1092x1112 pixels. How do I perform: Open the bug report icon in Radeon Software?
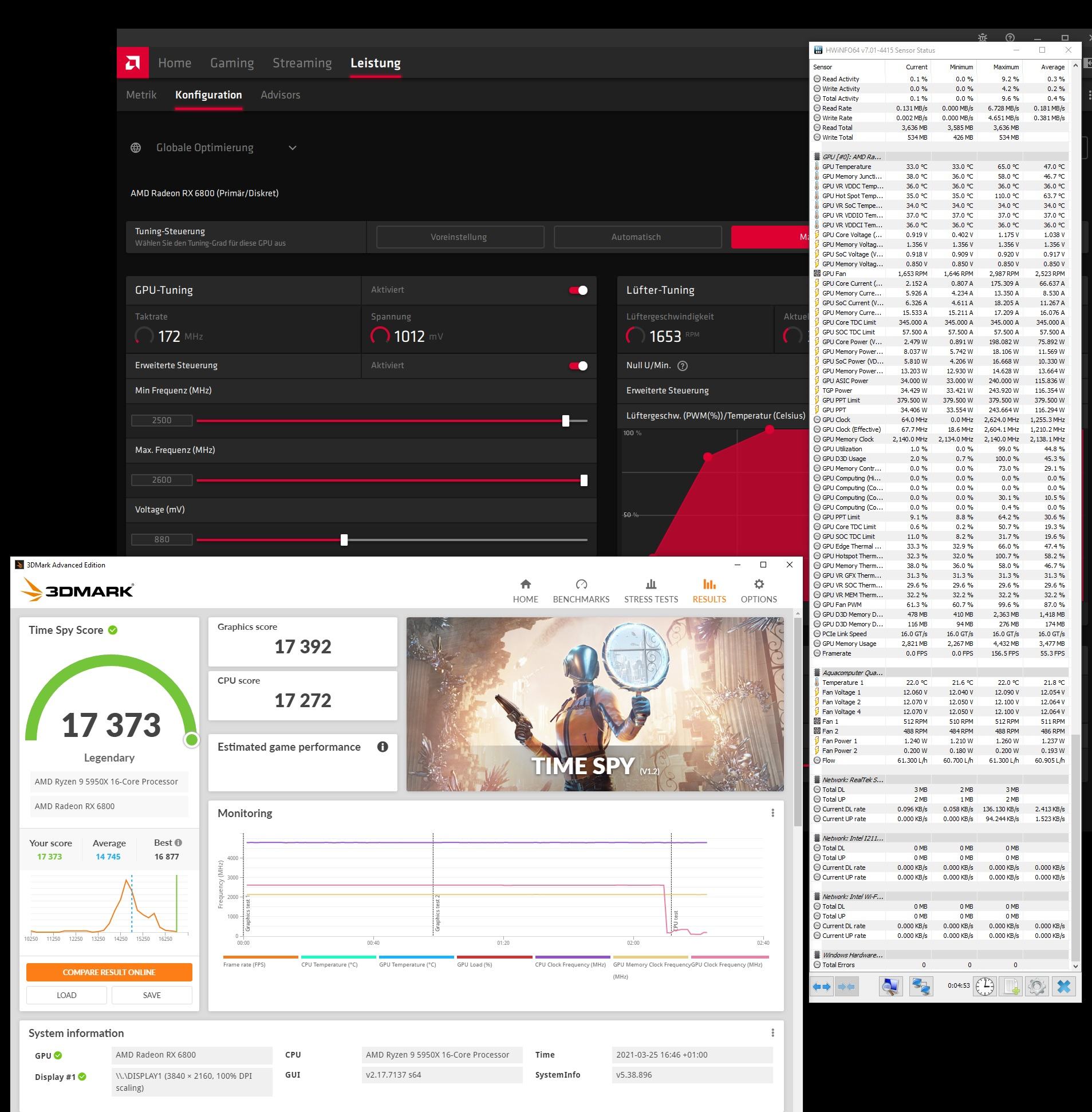pos(983,38)
